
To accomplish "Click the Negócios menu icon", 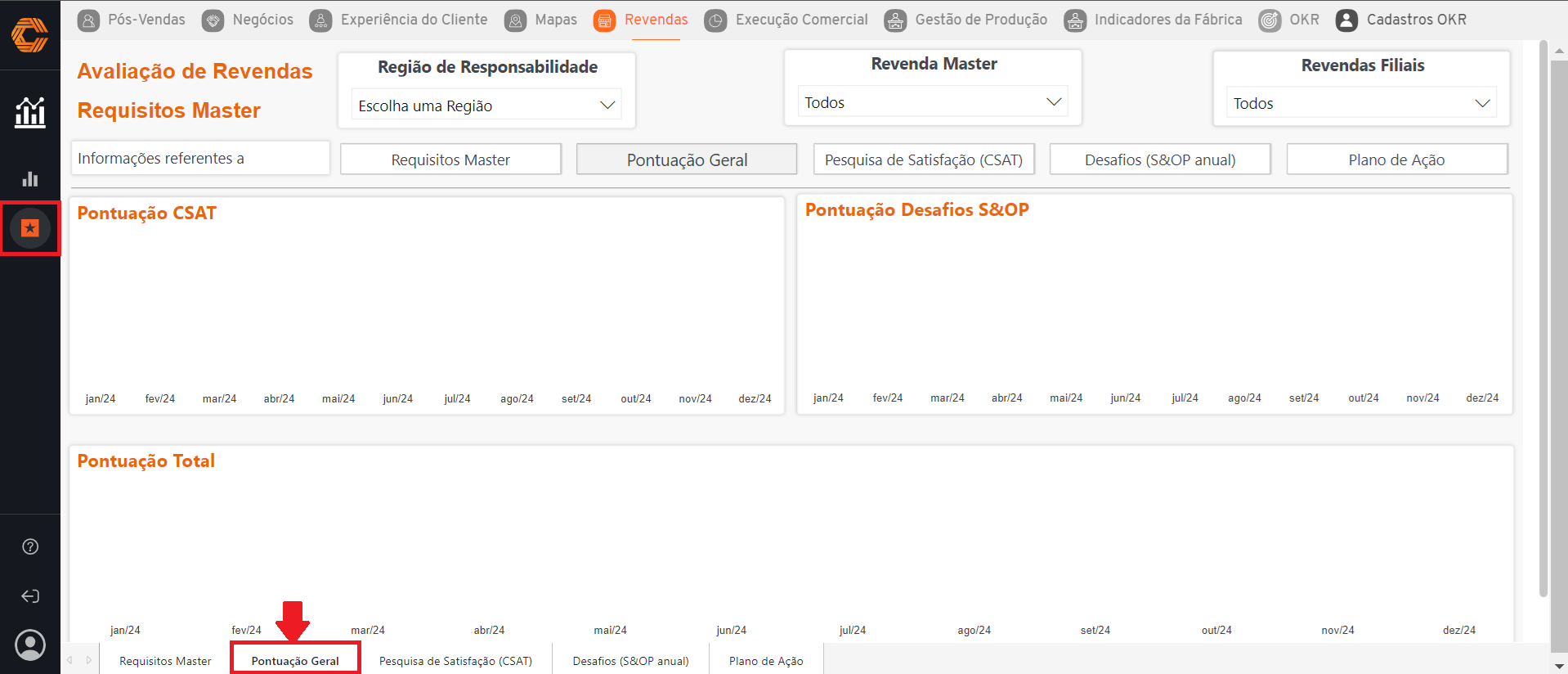I will [213, 20].
